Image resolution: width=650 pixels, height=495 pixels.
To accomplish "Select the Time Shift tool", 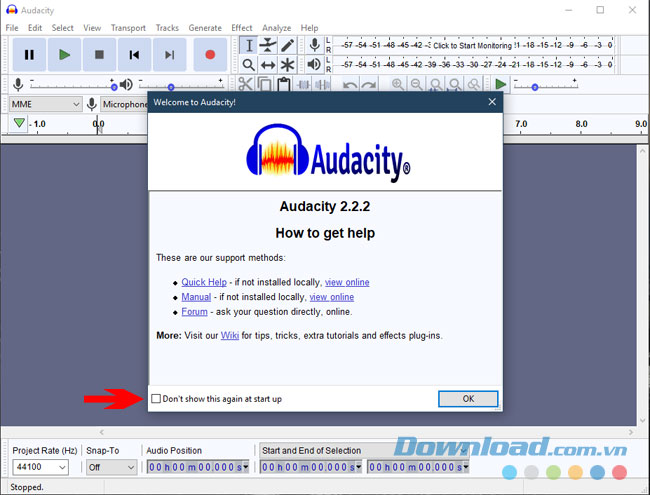I will 268,65.
